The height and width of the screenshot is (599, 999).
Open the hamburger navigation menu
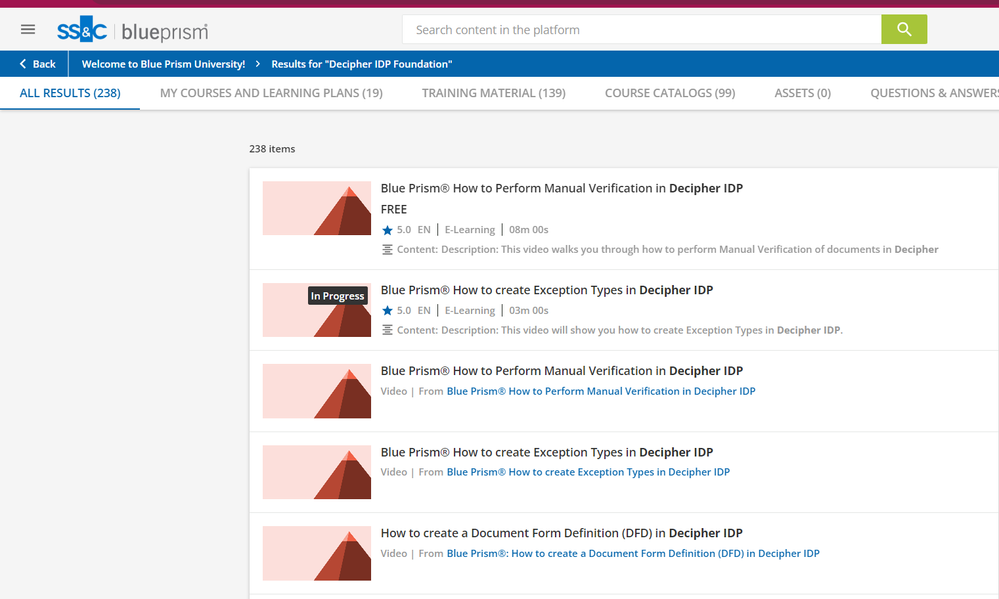(28, 30)
